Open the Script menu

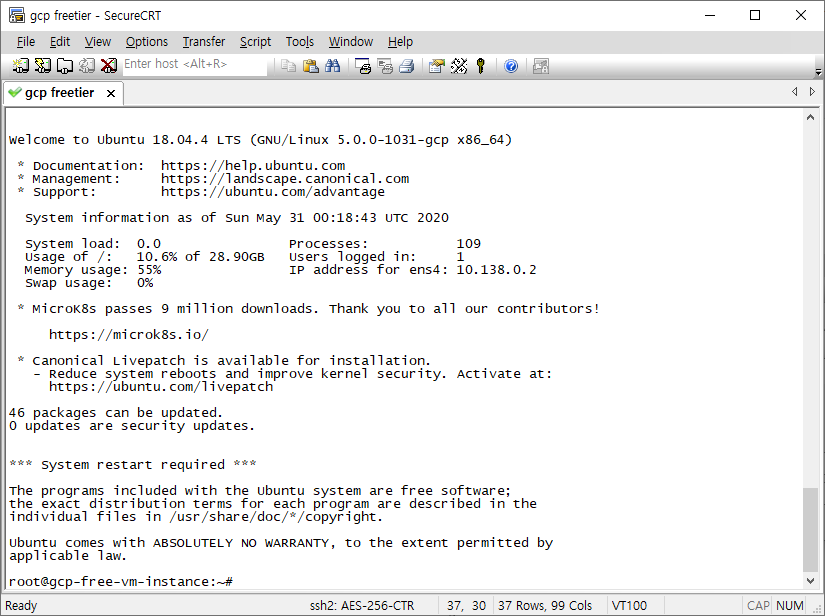pos(255,42)
